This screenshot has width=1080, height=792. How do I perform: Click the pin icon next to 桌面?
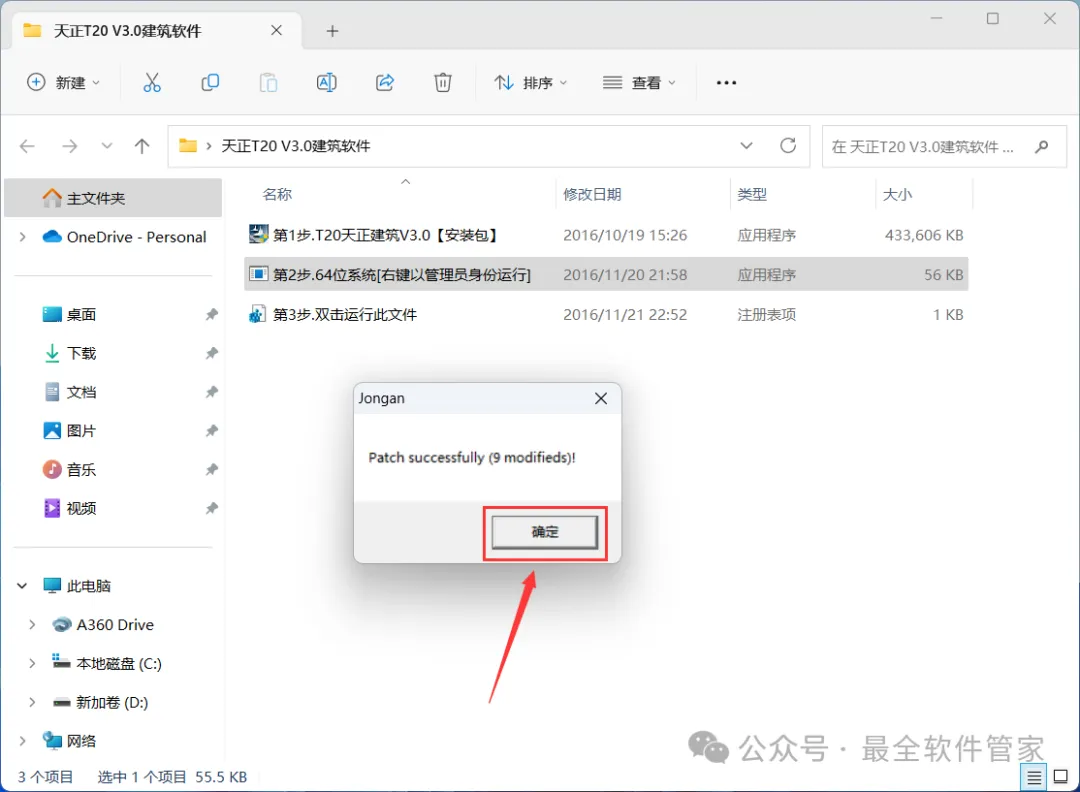pos(211,315)
